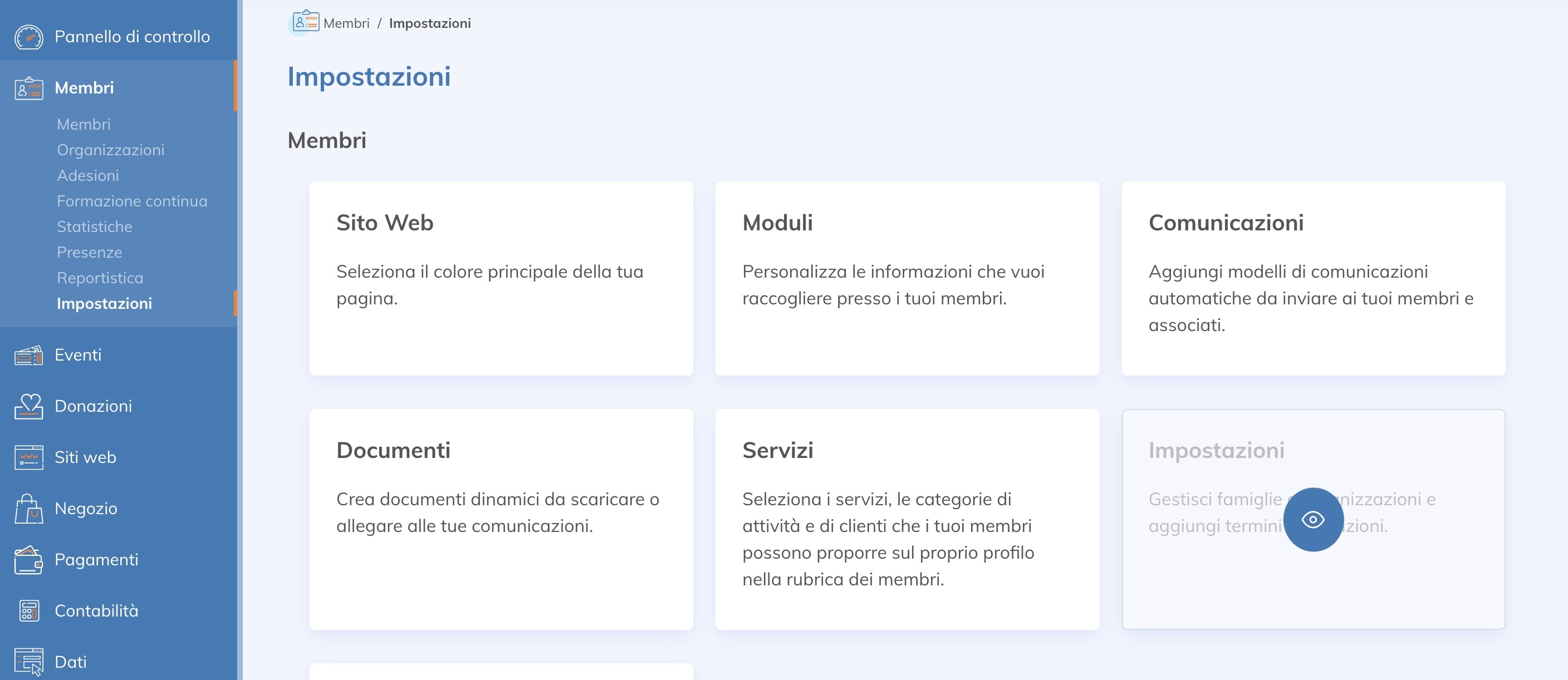Toggle the eye icon on Impostazioni card

(1313, 520)
